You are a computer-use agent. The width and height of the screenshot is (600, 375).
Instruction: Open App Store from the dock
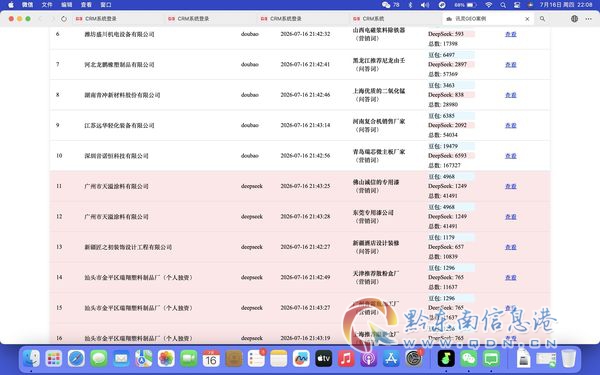click(391, 359)
